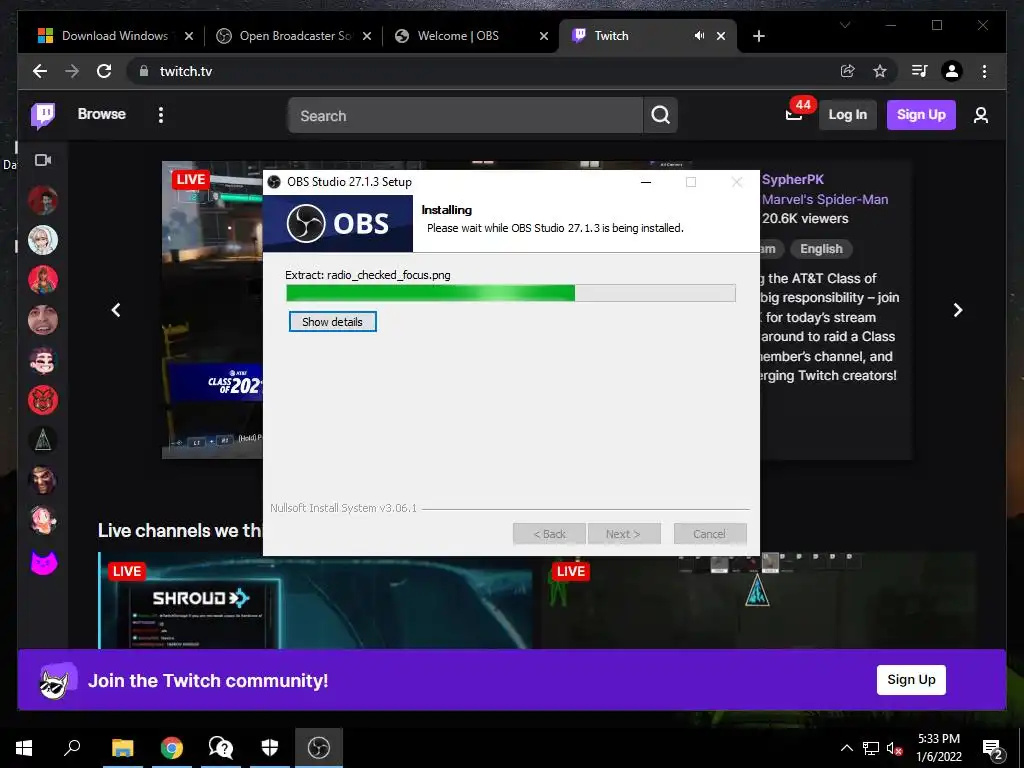This screenshot has width=1024, height=768.
Task: Open the Marvel's Spider-Man game link
Action: [825, 199]
